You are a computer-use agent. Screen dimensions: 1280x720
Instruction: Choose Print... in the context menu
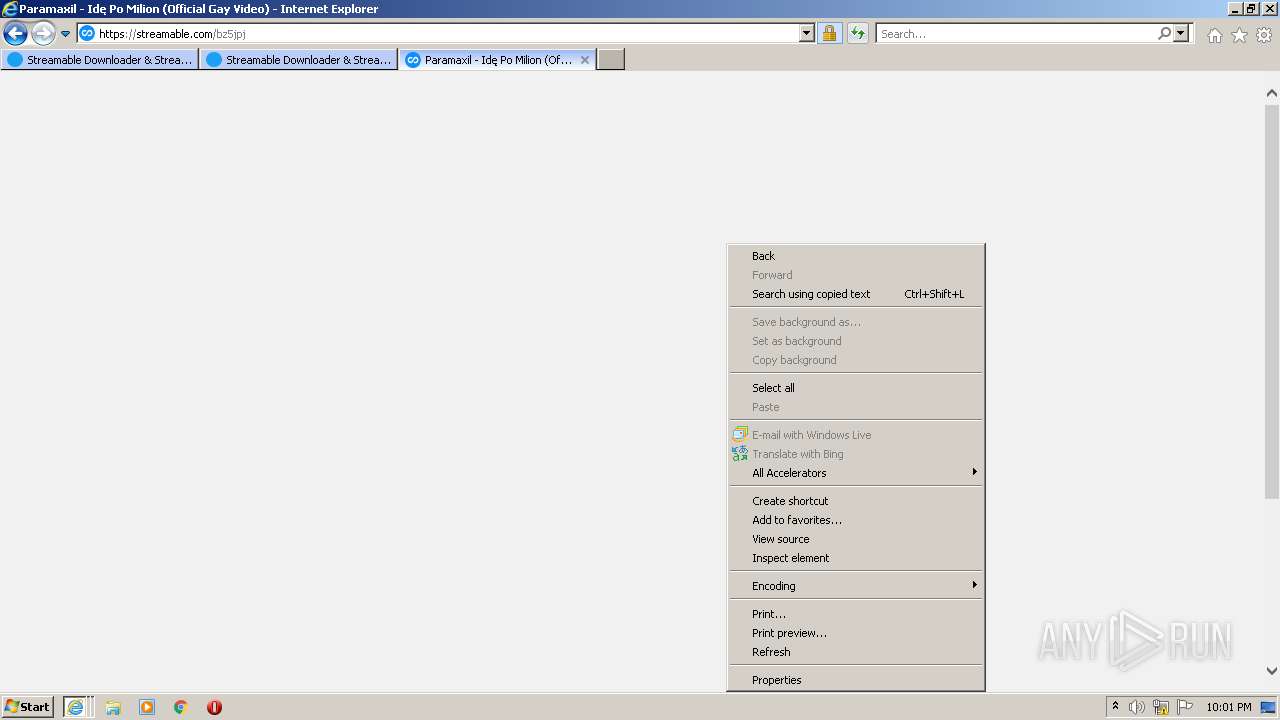pyautogui.click(x=856, y=614)
